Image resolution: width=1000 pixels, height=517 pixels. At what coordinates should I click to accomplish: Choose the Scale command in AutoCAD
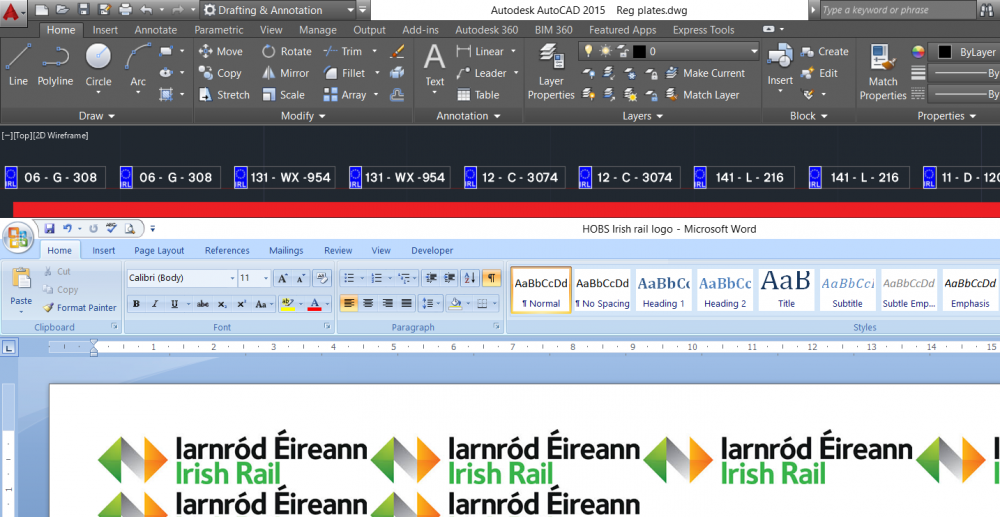tap(283, 95)
